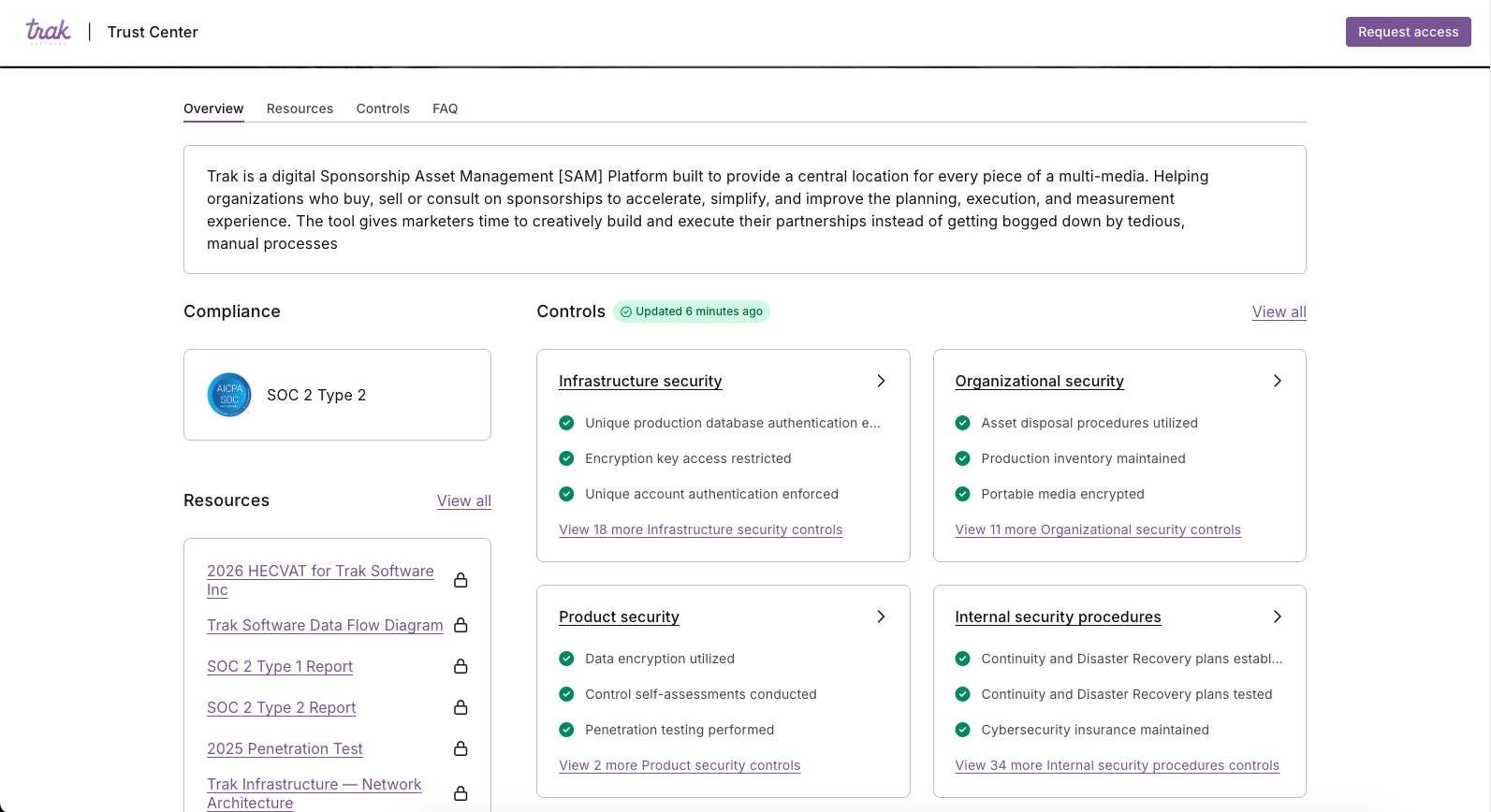Screen dimensions: 1491x812
Task: Click the Trak logo in the header
Action: tap(48, 32)
